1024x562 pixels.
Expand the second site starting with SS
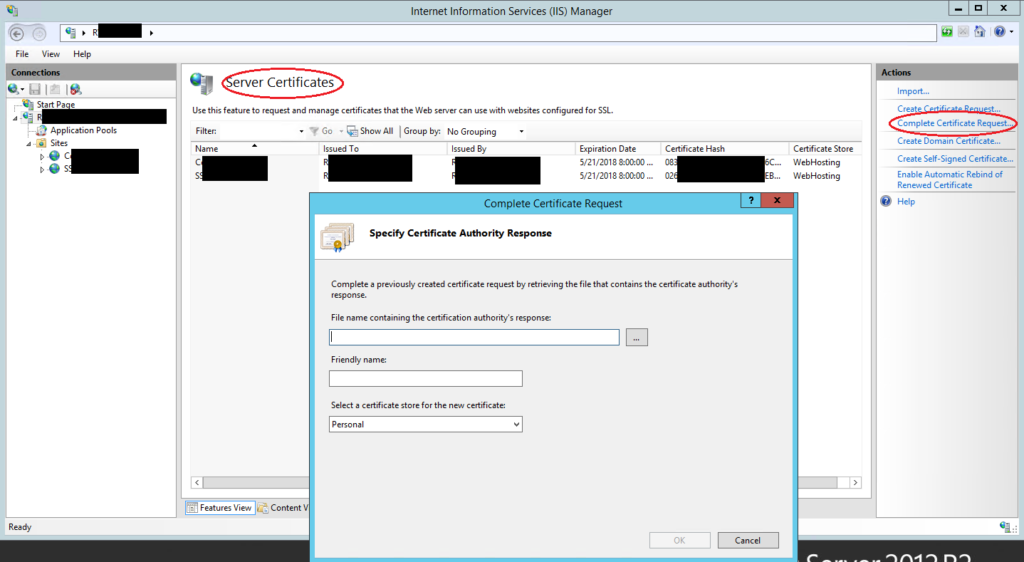[x=42, y=170]
